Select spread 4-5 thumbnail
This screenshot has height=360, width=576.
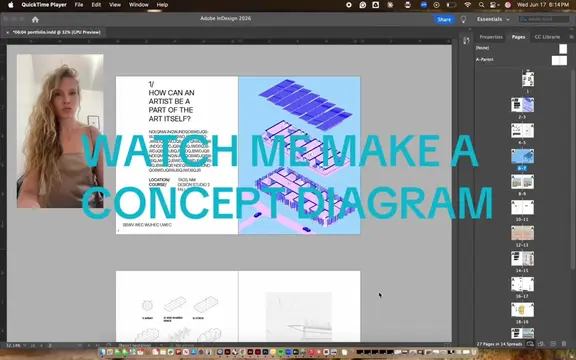522,130
